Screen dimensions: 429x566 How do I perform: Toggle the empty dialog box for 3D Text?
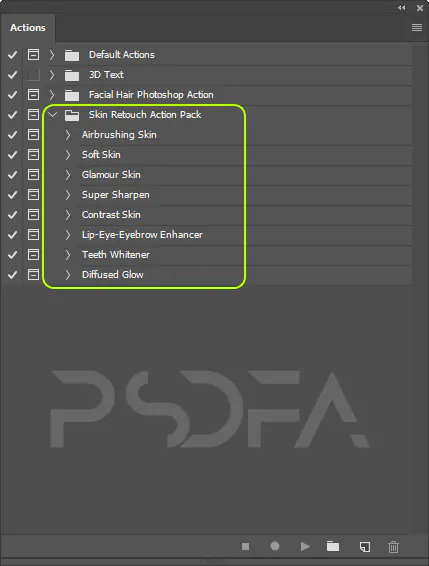(x=34, y=75)
